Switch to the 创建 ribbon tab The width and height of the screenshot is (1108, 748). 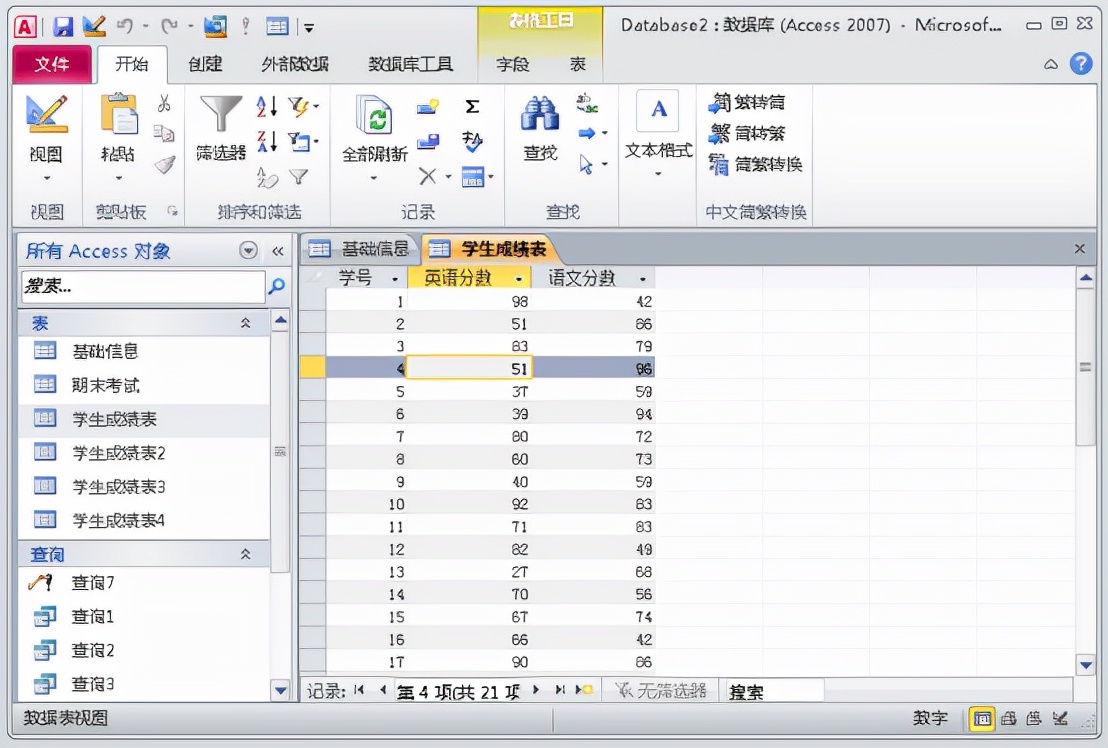pyautogui.click(x=203, y=63)
